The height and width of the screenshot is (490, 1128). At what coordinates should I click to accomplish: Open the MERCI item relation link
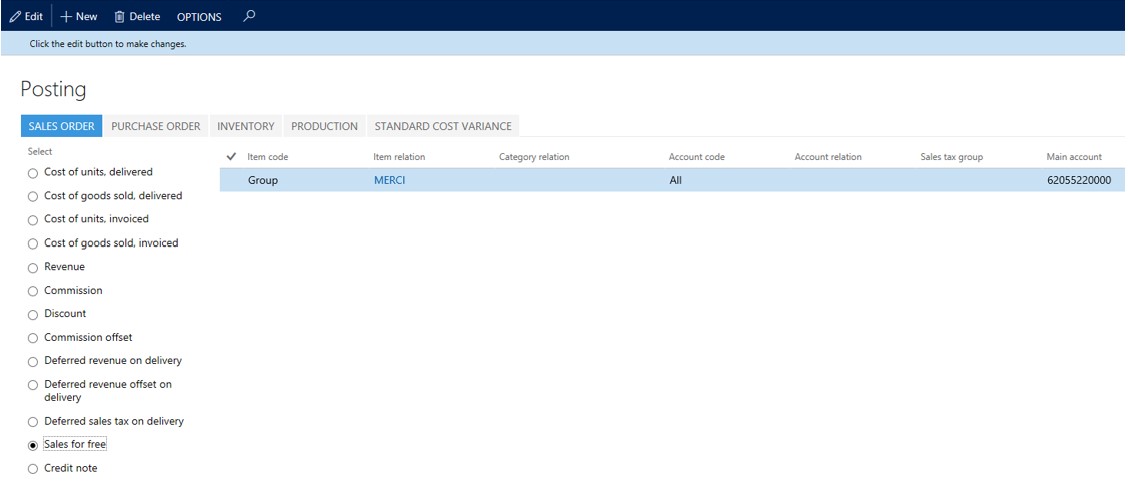coord(389,181)
